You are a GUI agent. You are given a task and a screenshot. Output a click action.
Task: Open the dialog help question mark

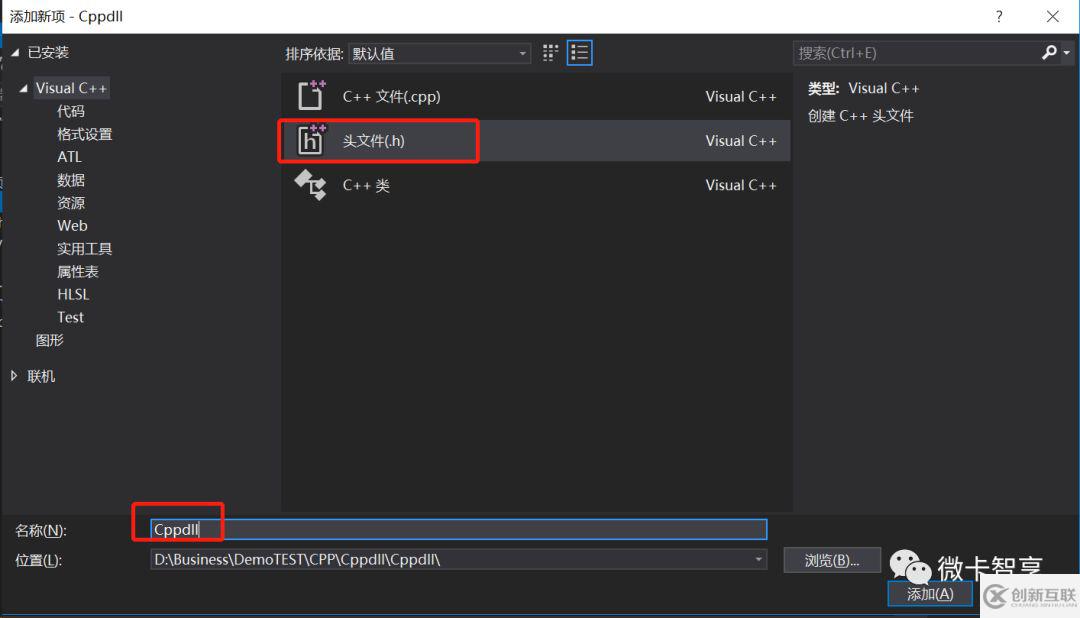pyautogui.click(x=999, y=17)
